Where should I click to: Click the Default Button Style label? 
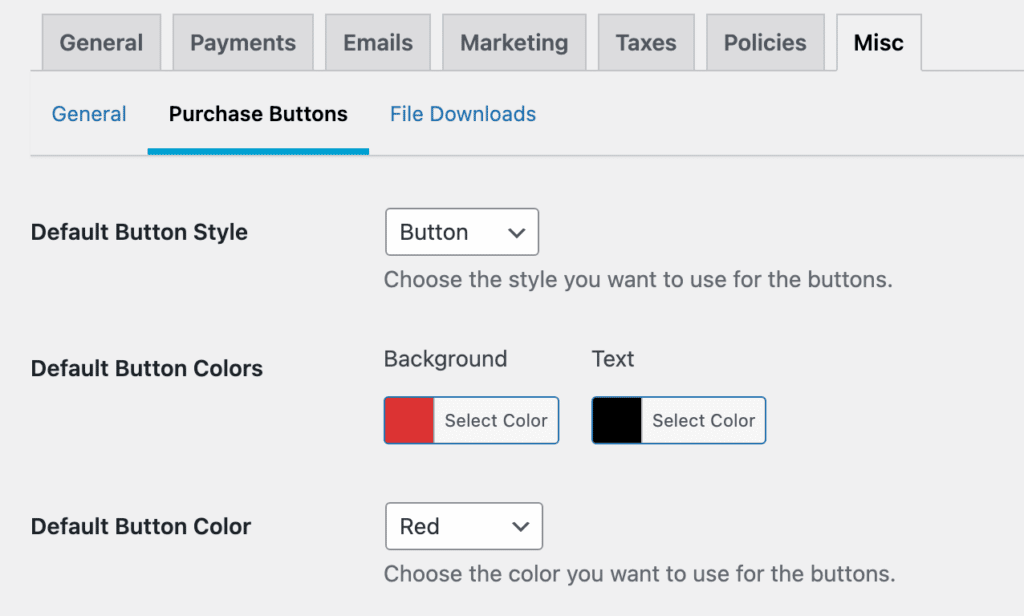click(x=138, y=231)
